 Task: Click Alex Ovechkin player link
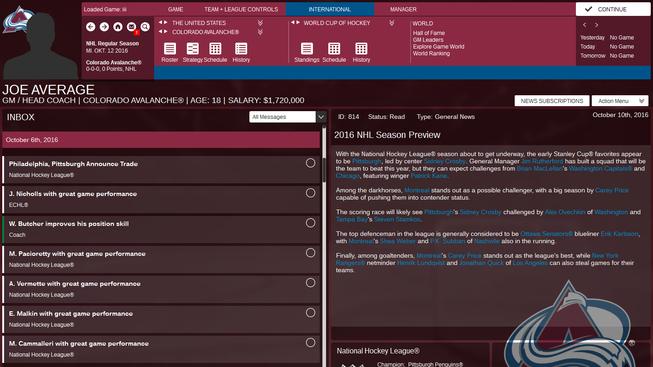[x=565, y=212]
